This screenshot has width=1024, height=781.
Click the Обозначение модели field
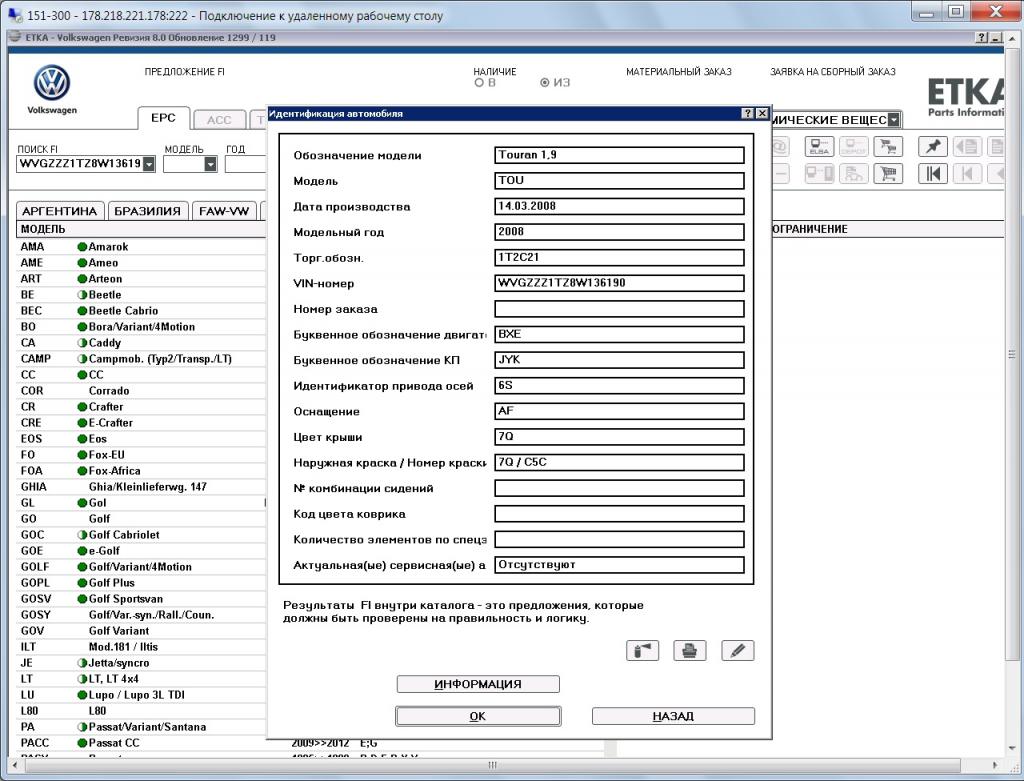tap(619, 155)
